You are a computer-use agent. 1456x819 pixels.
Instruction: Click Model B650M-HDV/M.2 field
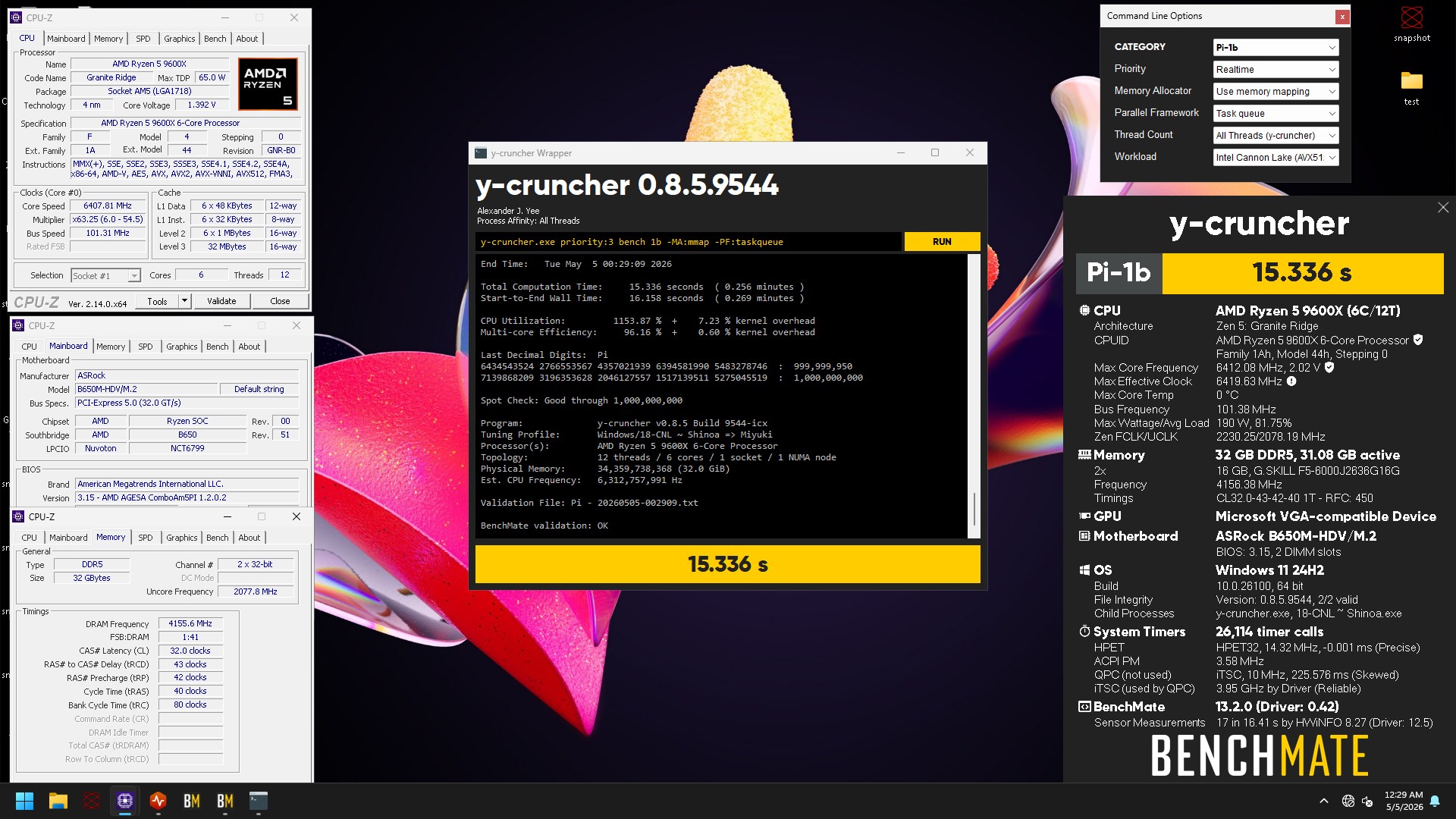click(x=147, y=389)
